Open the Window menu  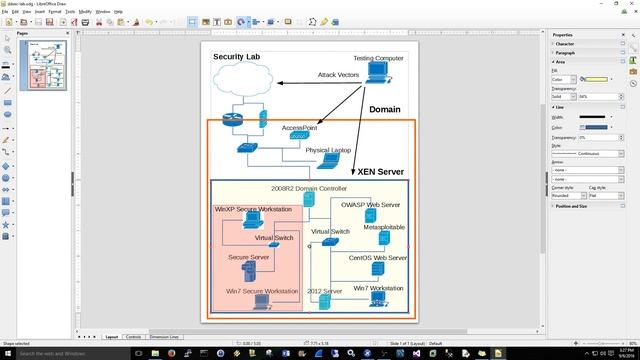[103, 12]
